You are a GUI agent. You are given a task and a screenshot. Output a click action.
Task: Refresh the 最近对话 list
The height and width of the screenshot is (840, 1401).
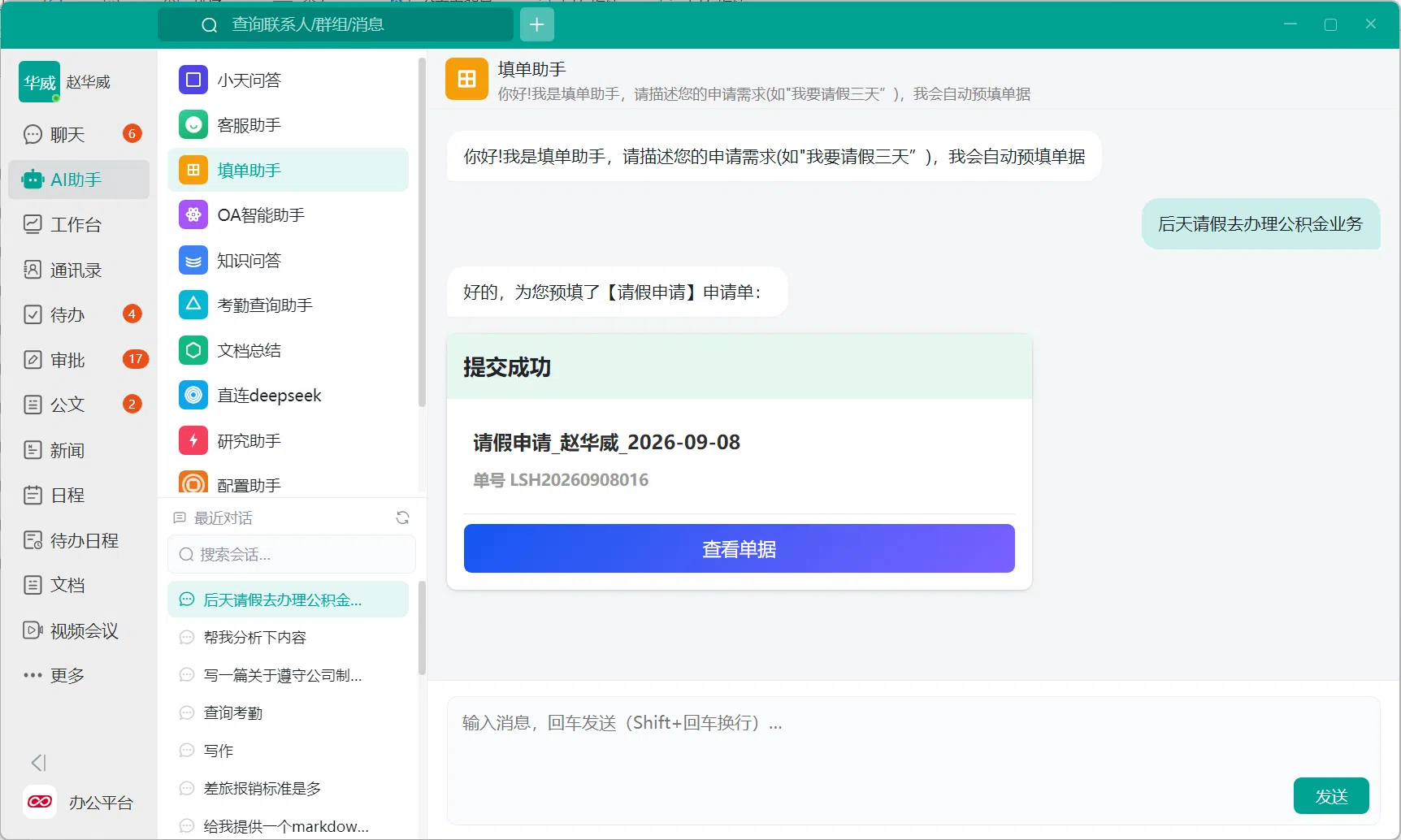coord(402,517)
